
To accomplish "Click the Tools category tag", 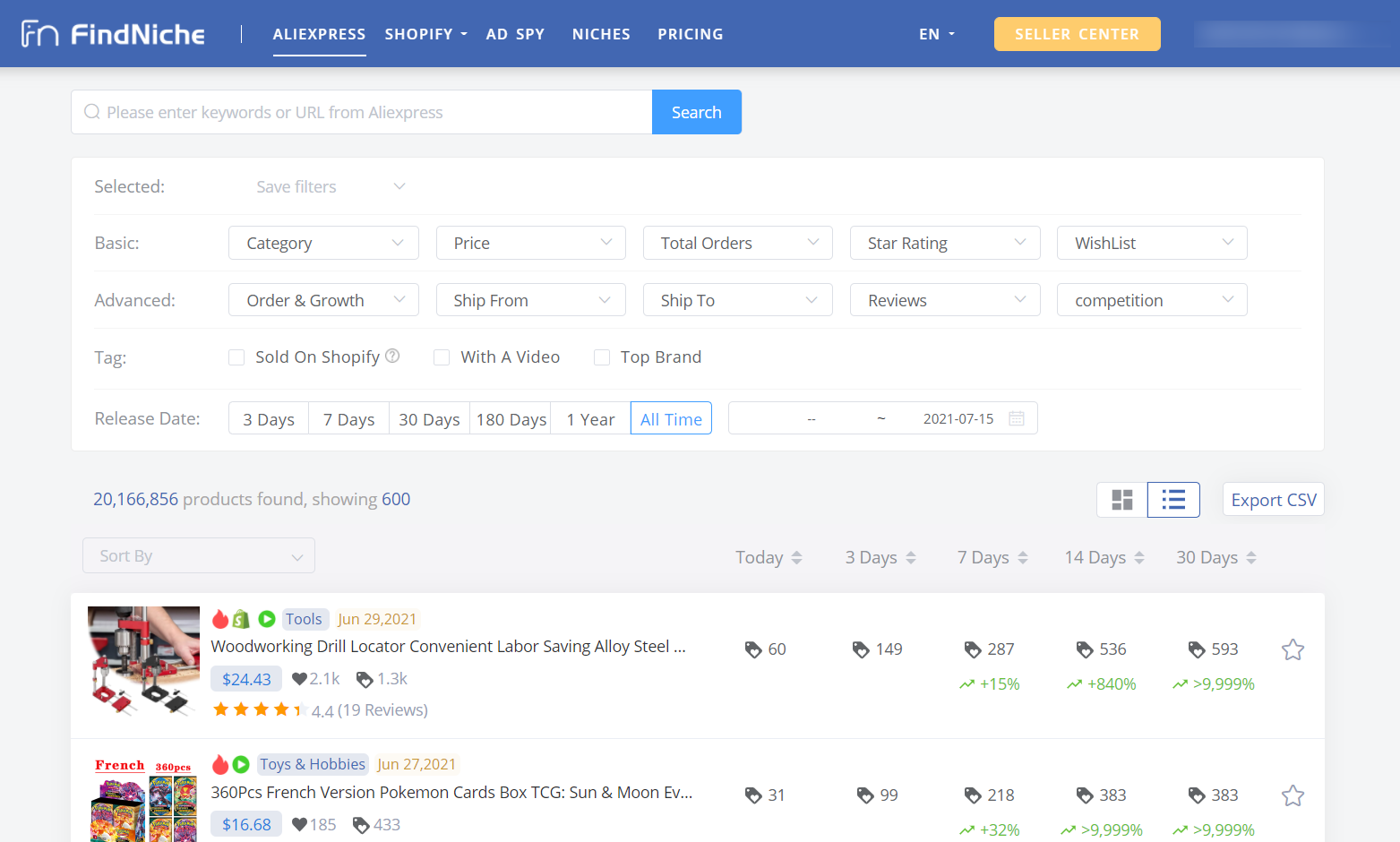I will coord(305,619).
